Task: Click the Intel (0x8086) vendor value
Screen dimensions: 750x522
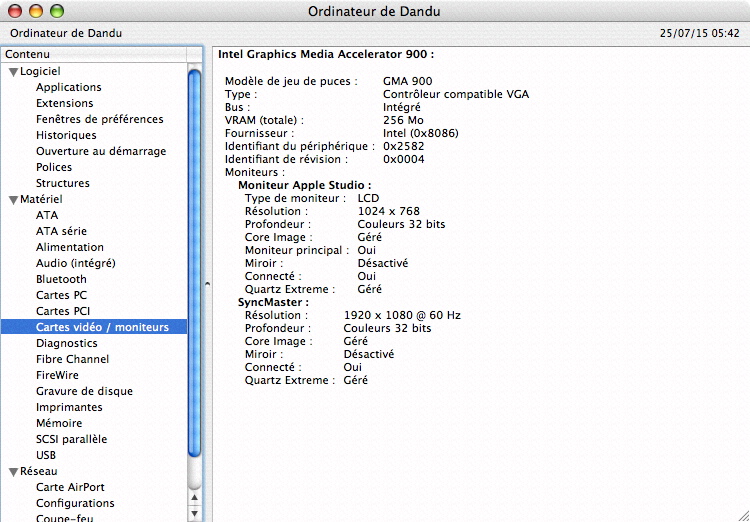Action: pyautogui.click(x=421, y=133)
